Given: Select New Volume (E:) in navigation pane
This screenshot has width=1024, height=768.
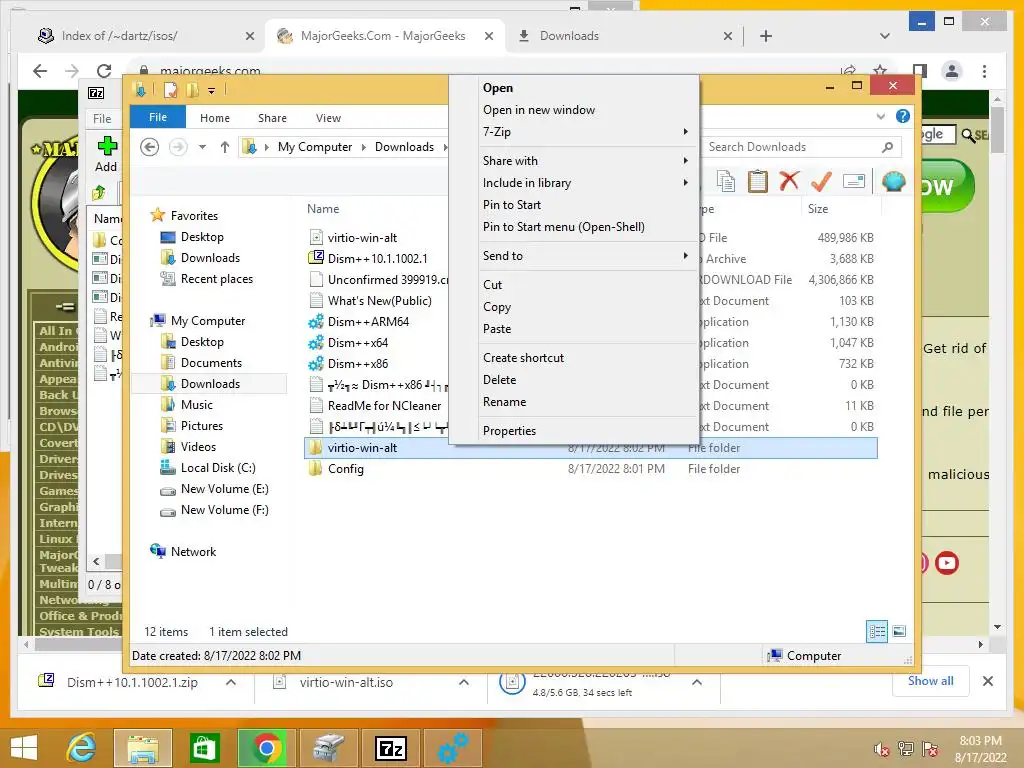Looking at the screenshot, I should [x=224, y=489].
